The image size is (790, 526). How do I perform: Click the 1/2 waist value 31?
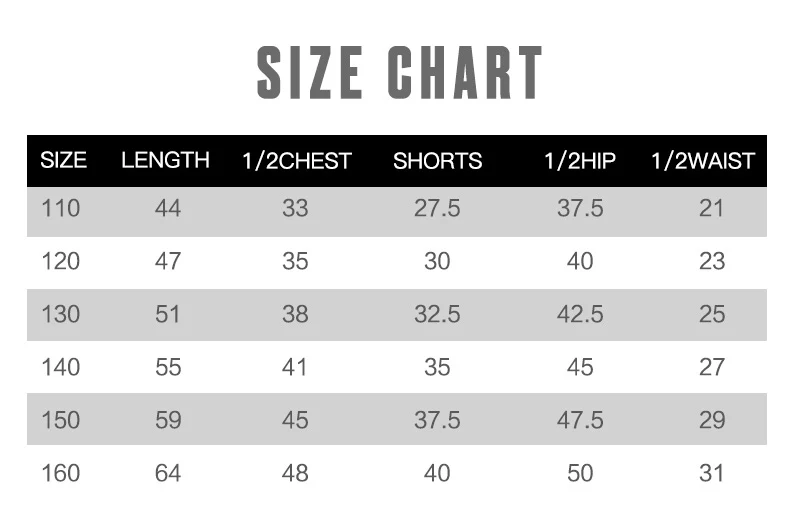point(712,472)
